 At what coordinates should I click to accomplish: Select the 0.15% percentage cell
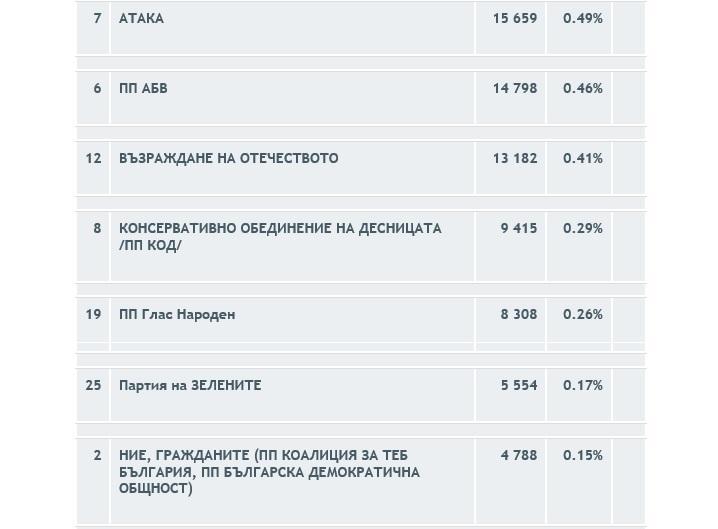pos(582,455)
